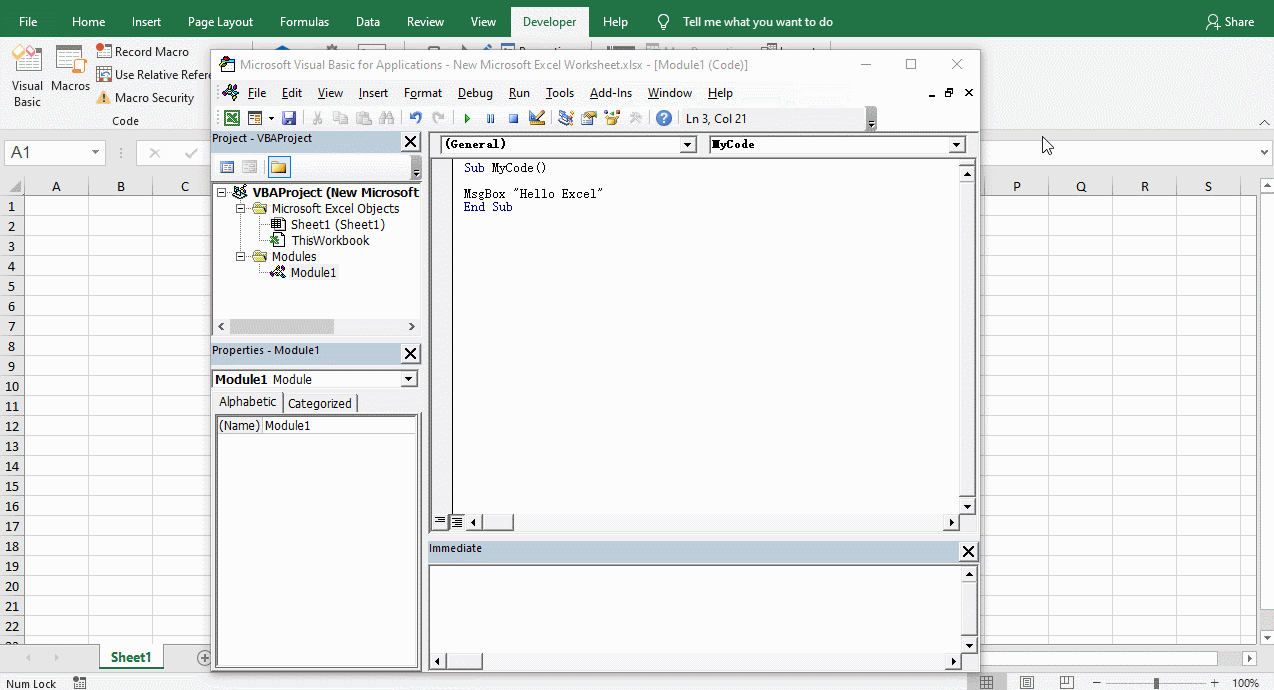1274x690 pixels.
Task: Toggle Use Relative References in Excel ribbon
Action: pyautogui.click(x=153, y=75)
